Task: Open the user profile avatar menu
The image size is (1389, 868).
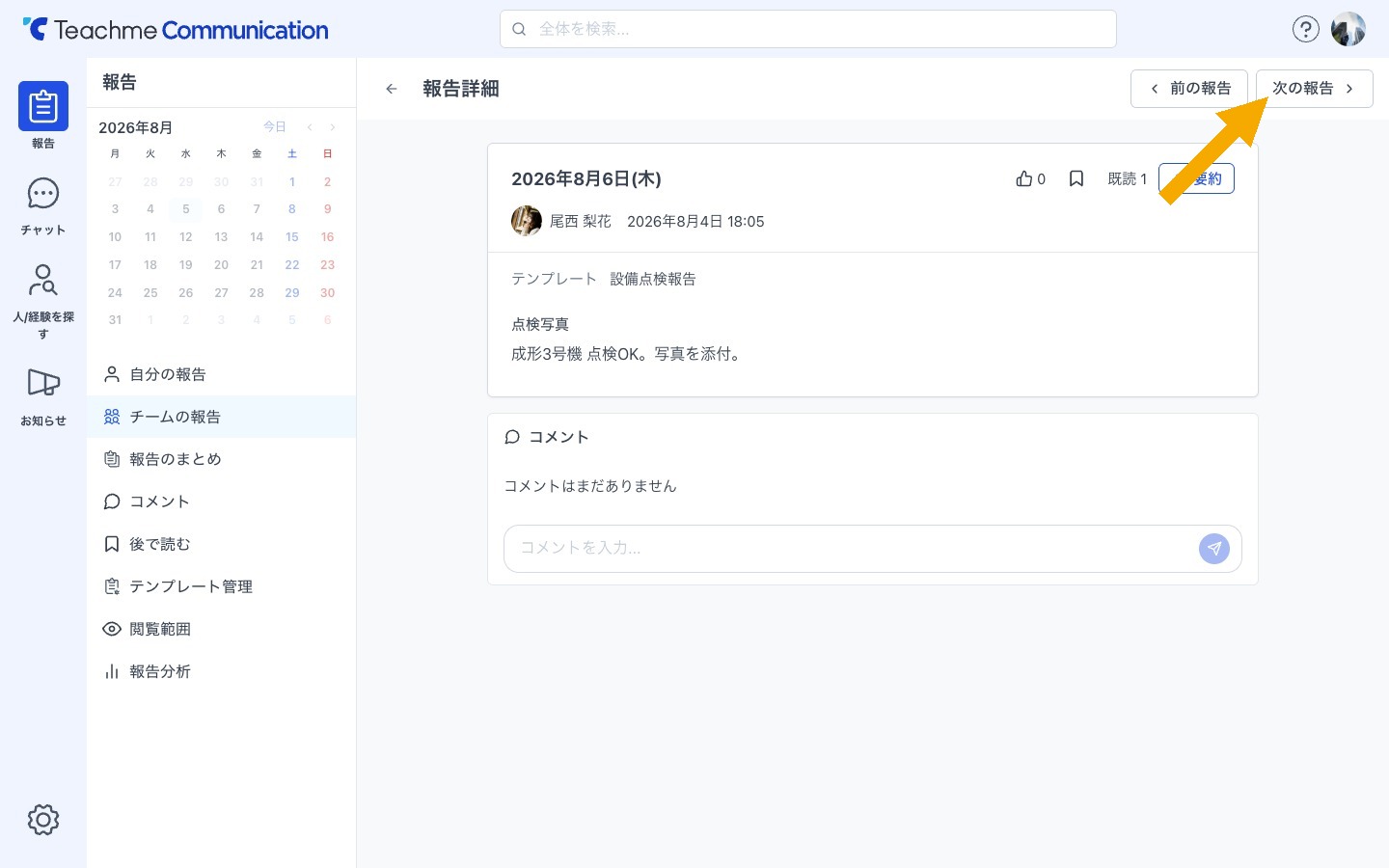Action: click(1348, 29)
